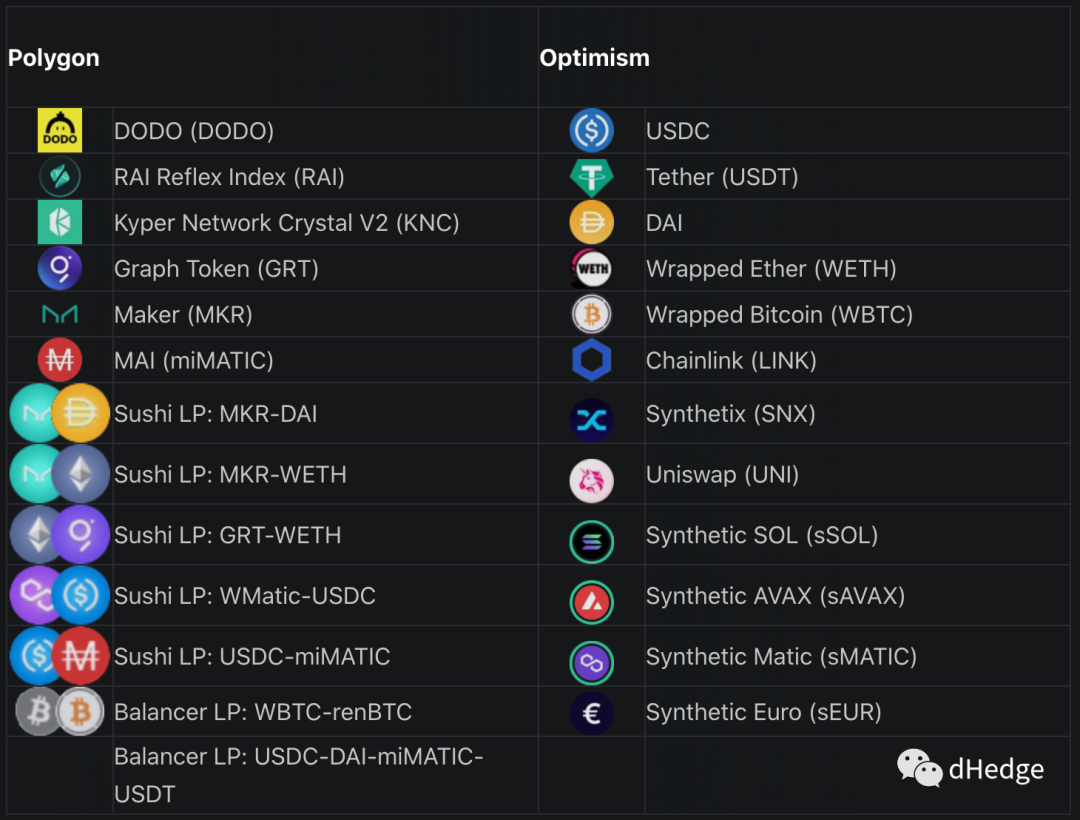
Task: Click the Synthetix (SNX) text
Action: 731,414
